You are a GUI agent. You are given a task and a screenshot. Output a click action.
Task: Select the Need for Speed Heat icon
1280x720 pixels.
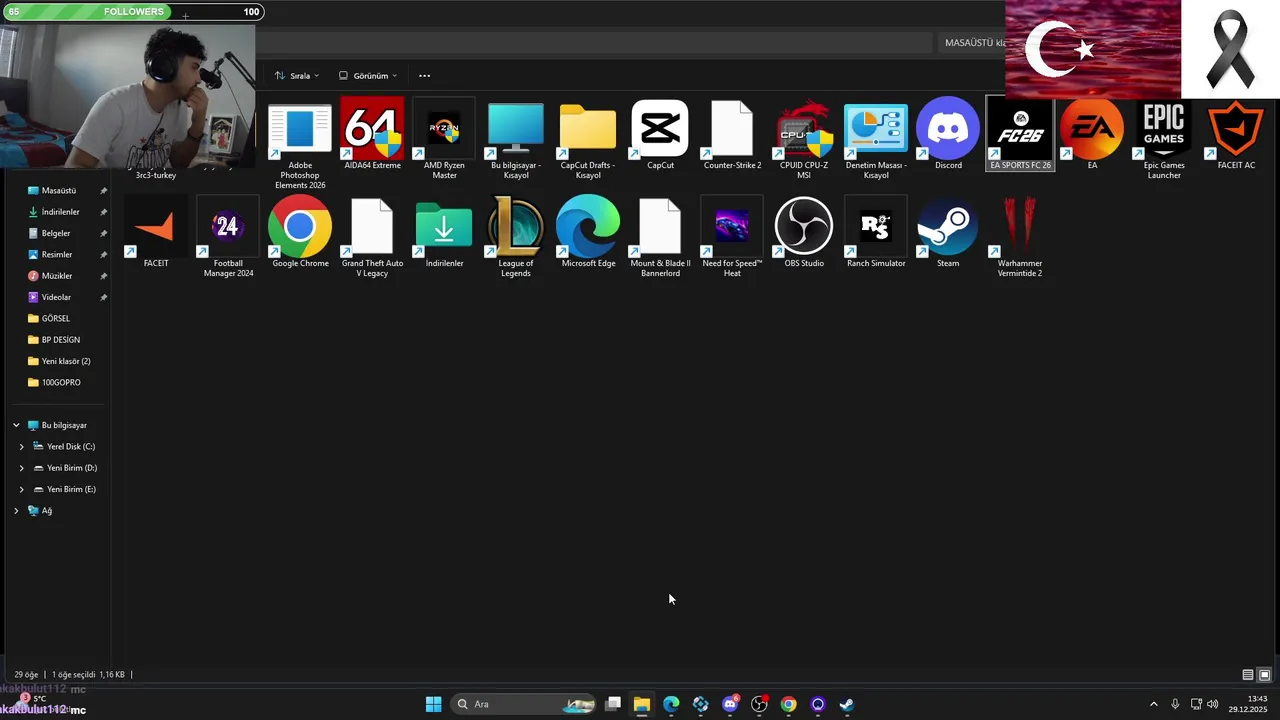tap(732, 237)
